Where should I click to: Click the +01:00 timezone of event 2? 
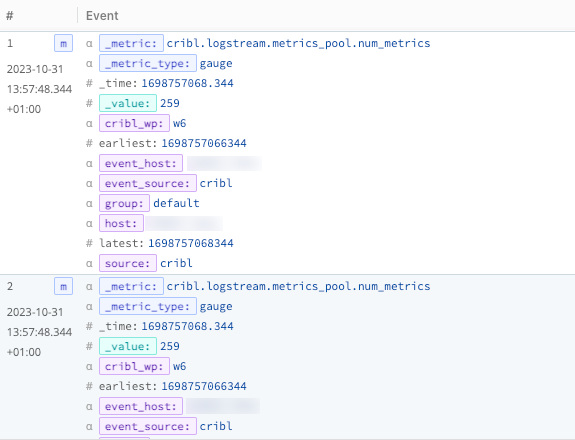pos(24,352)
